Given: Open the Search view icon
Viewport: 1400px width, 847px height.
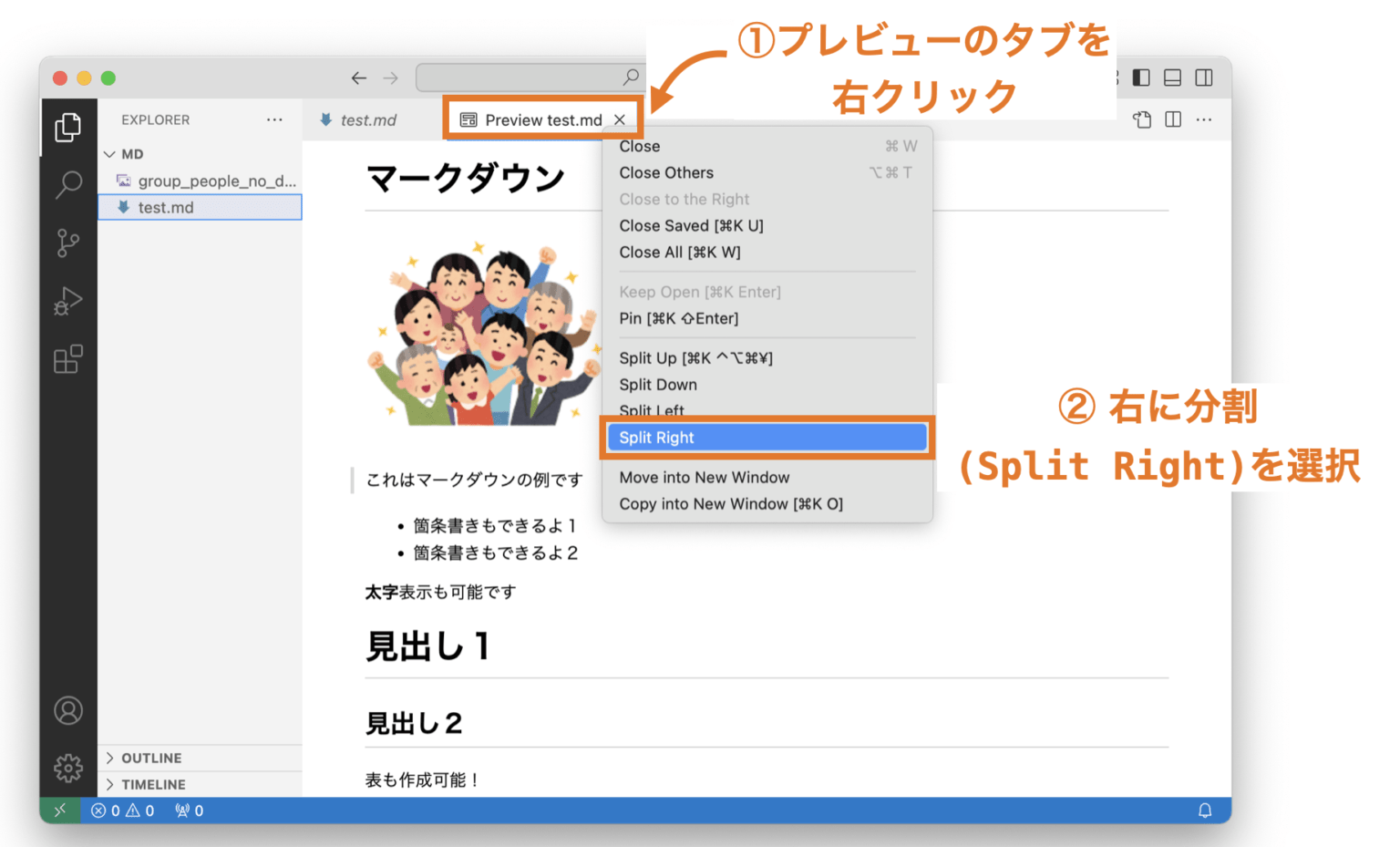Looking at the screenshot, I should click(68, 185).
